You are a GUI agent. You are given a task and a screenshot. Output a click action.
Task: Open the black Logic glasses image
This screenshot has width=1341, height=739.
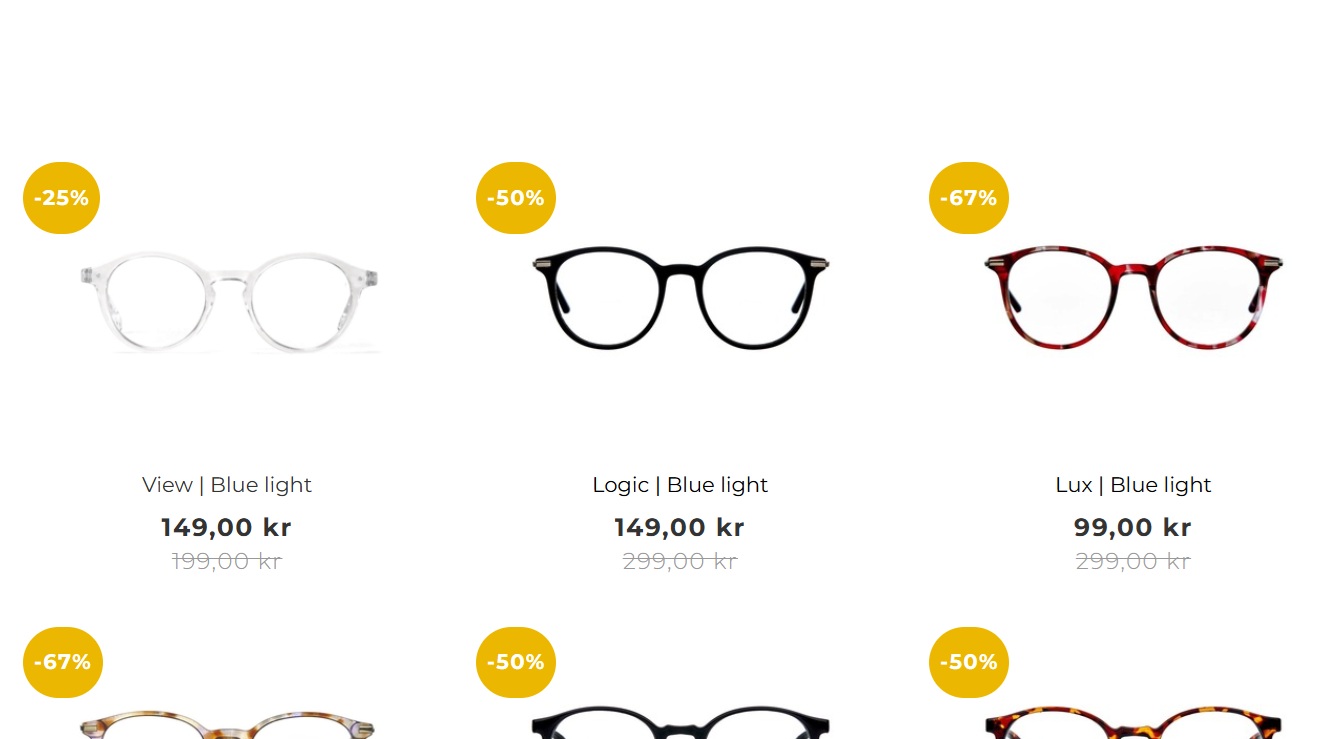[680, 298]
